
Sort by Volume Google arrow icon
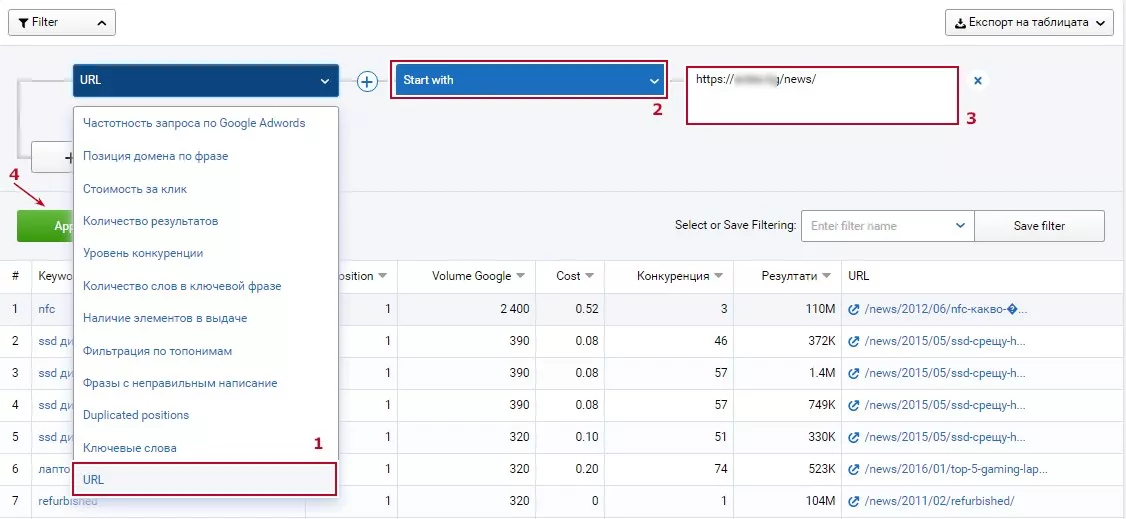point(520,276)
